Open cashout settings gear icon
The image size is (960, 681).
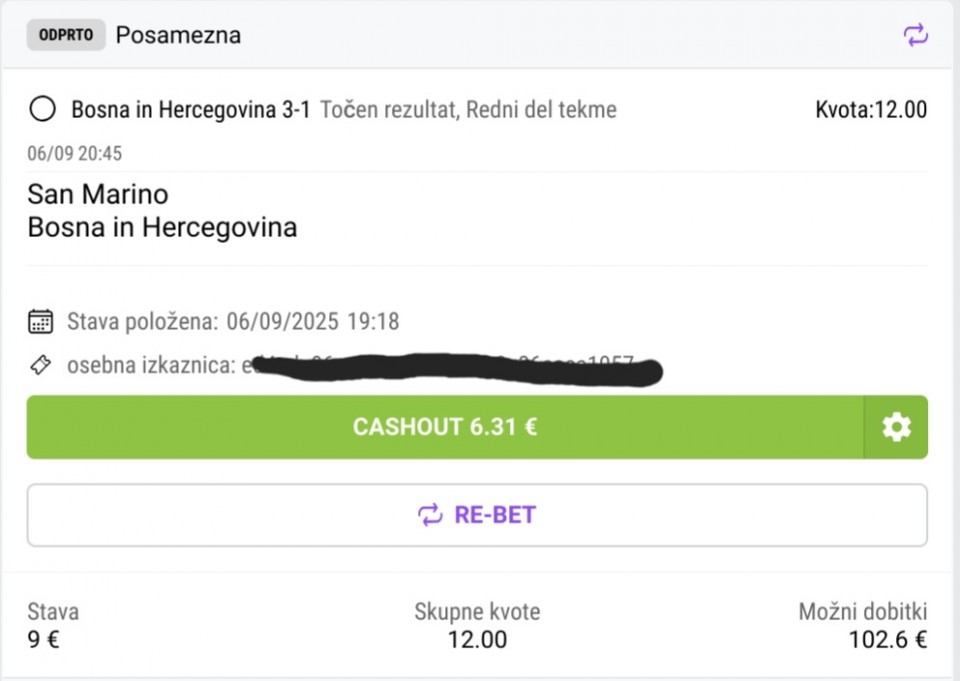click(896, 427)
